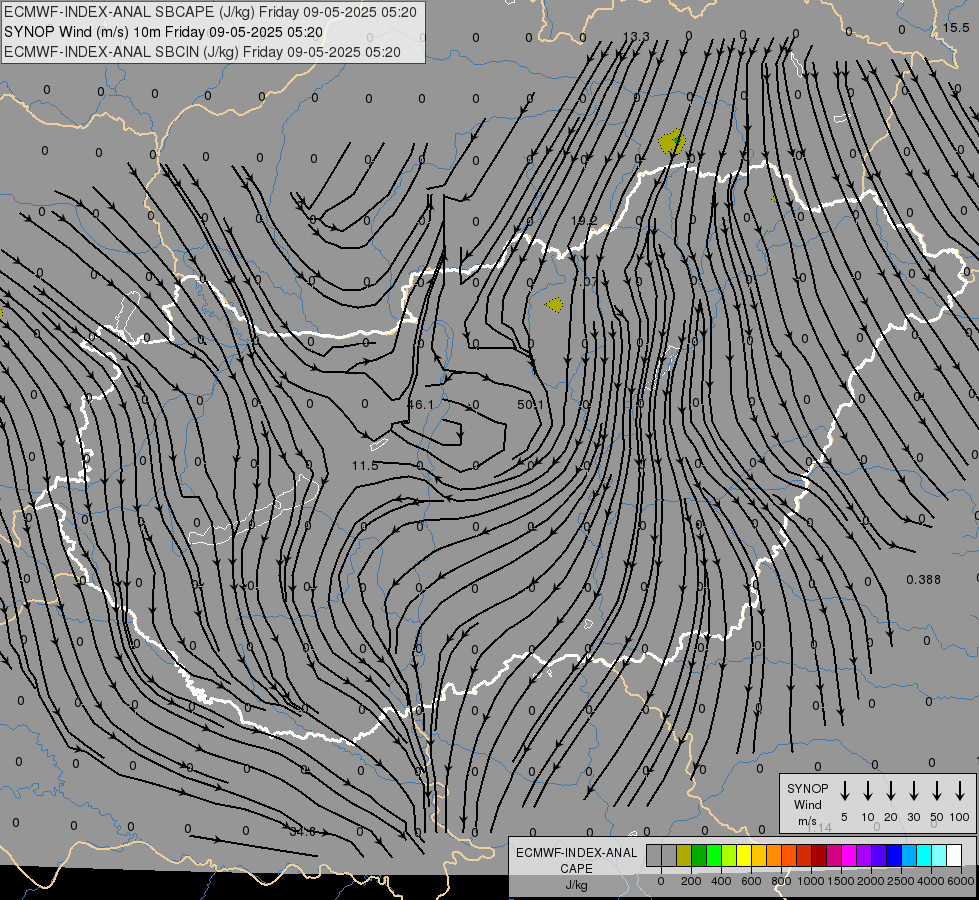979x900 pixels.
Task: Pick the bright green swatch before 400
Action: pos(714,855)
